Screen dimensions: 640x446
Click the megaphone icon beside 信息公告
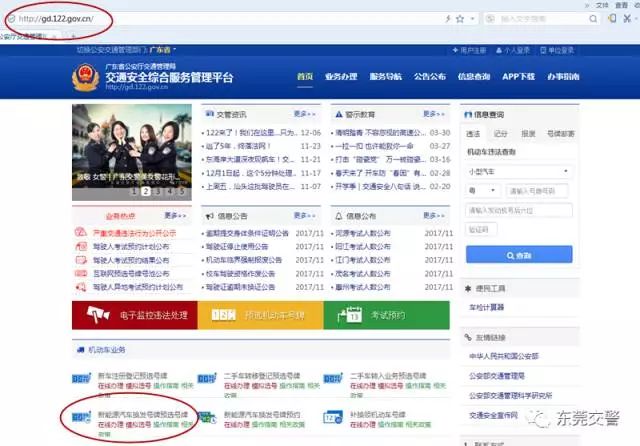coord(209,216)
